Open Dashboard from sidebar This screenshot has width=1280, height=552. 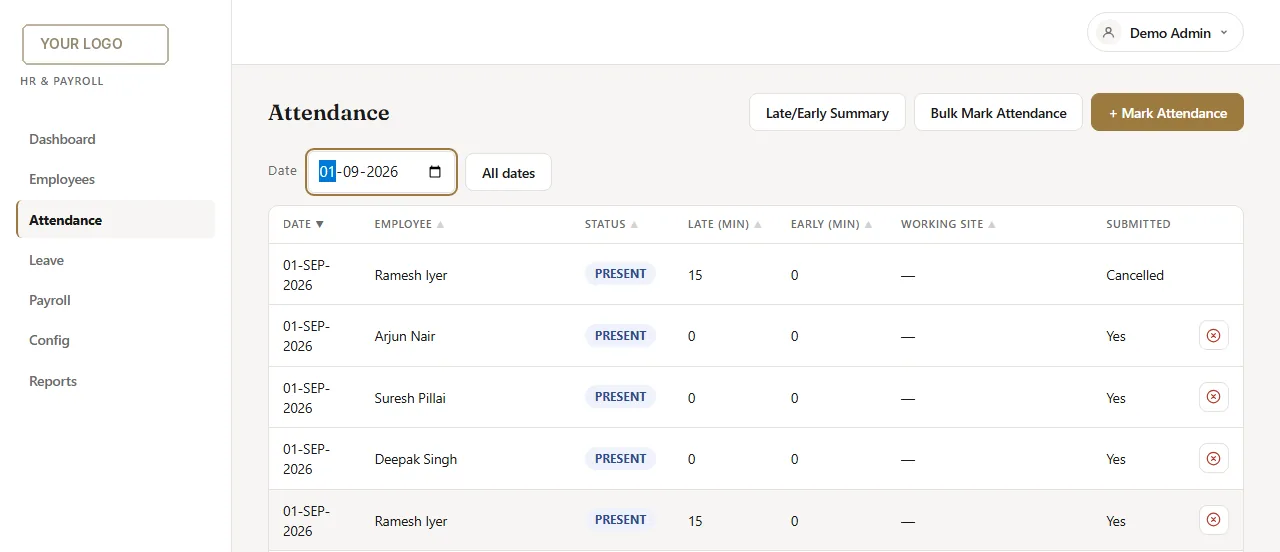(115, 139)
